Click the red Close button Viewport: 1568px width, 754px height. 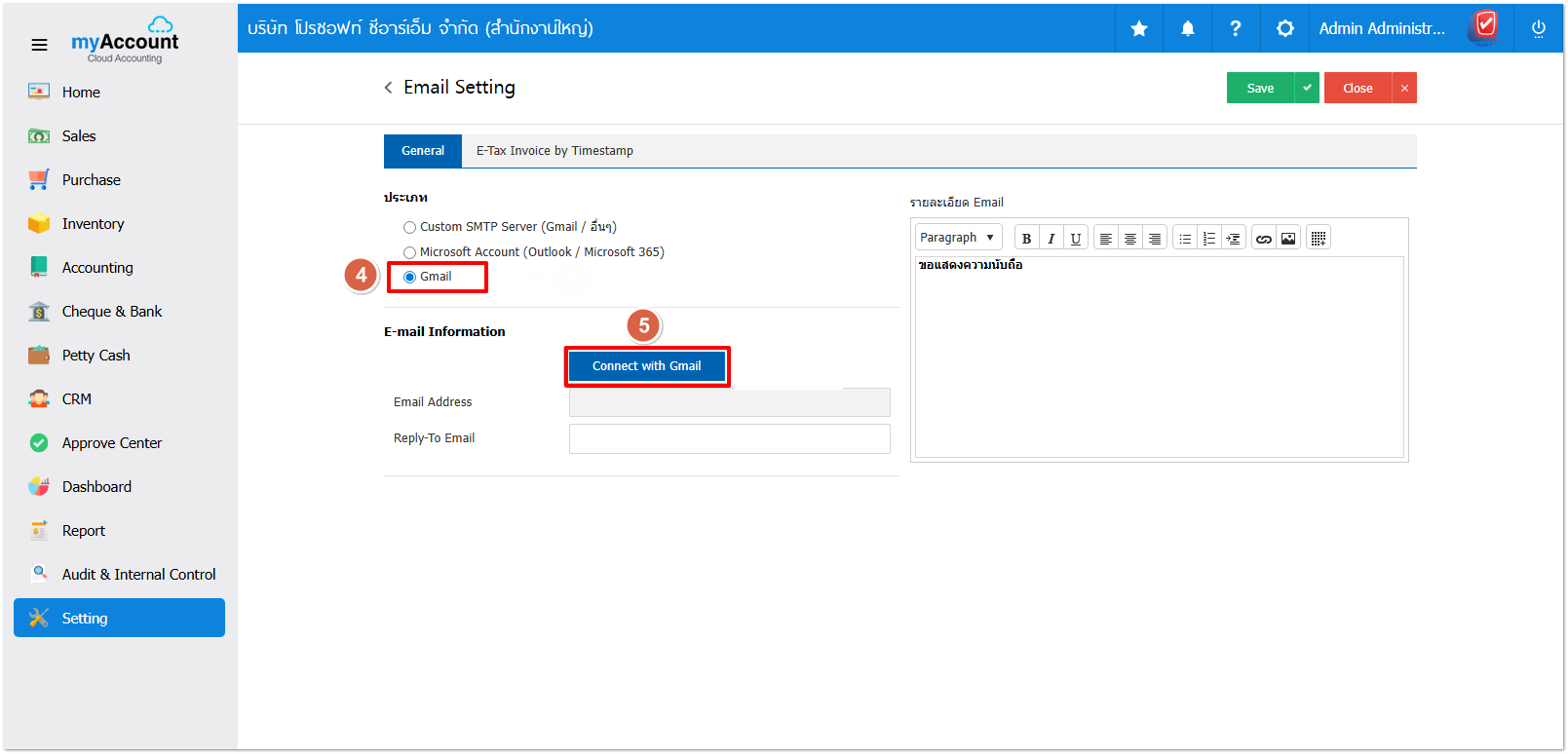(1358, 88)
